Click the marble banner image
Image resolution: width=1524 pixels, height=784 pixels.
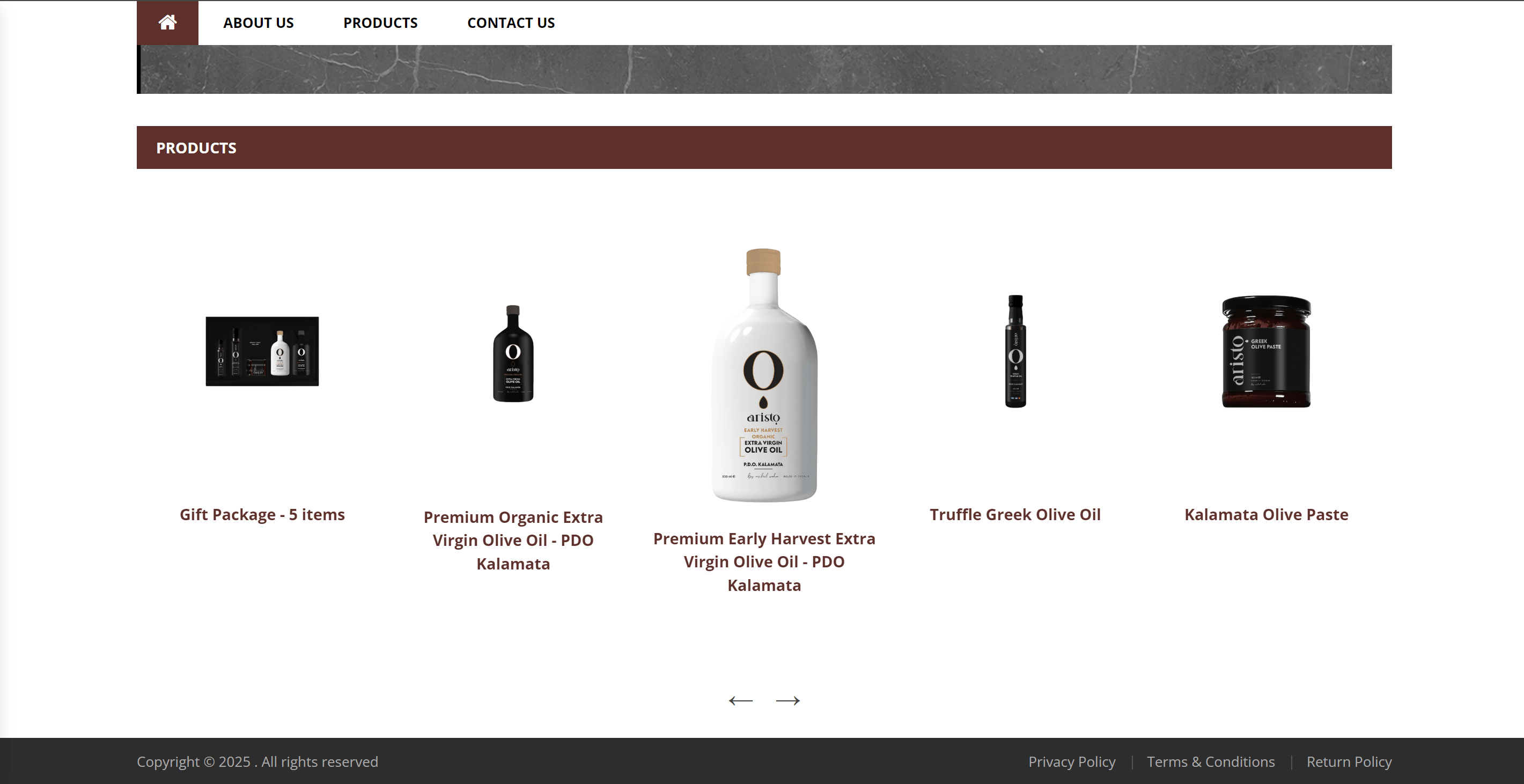tap(764, 69)
